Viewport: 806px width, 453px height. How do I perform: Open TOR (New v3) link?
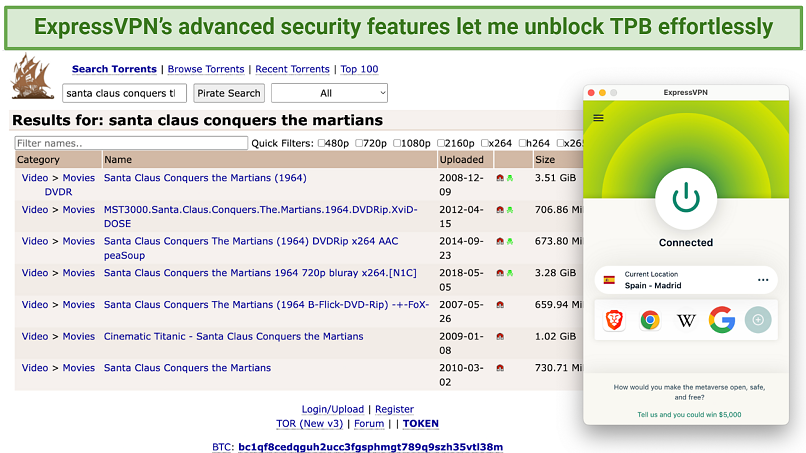point(309,424)
